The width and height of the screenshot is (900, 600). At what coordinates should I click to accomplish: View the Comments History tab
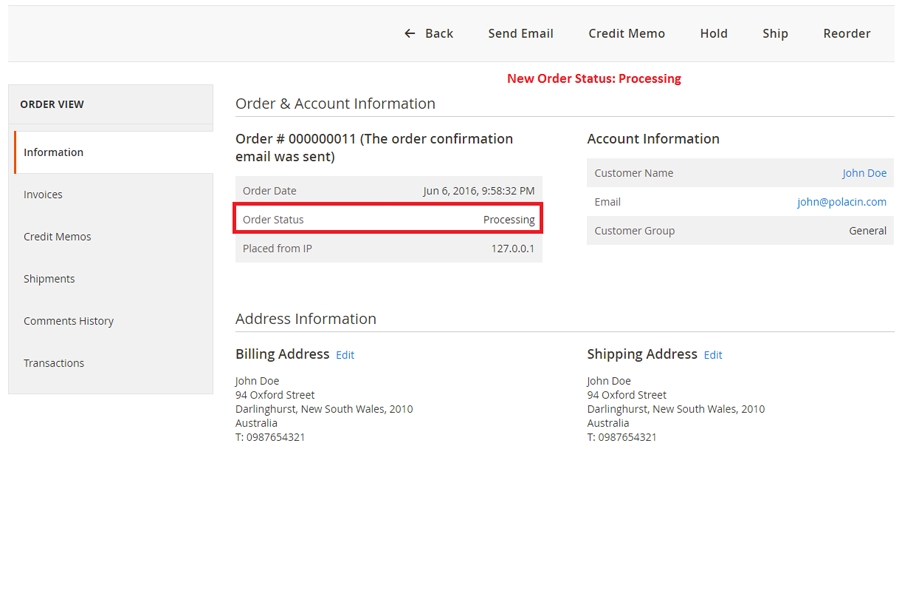[68, 321]
